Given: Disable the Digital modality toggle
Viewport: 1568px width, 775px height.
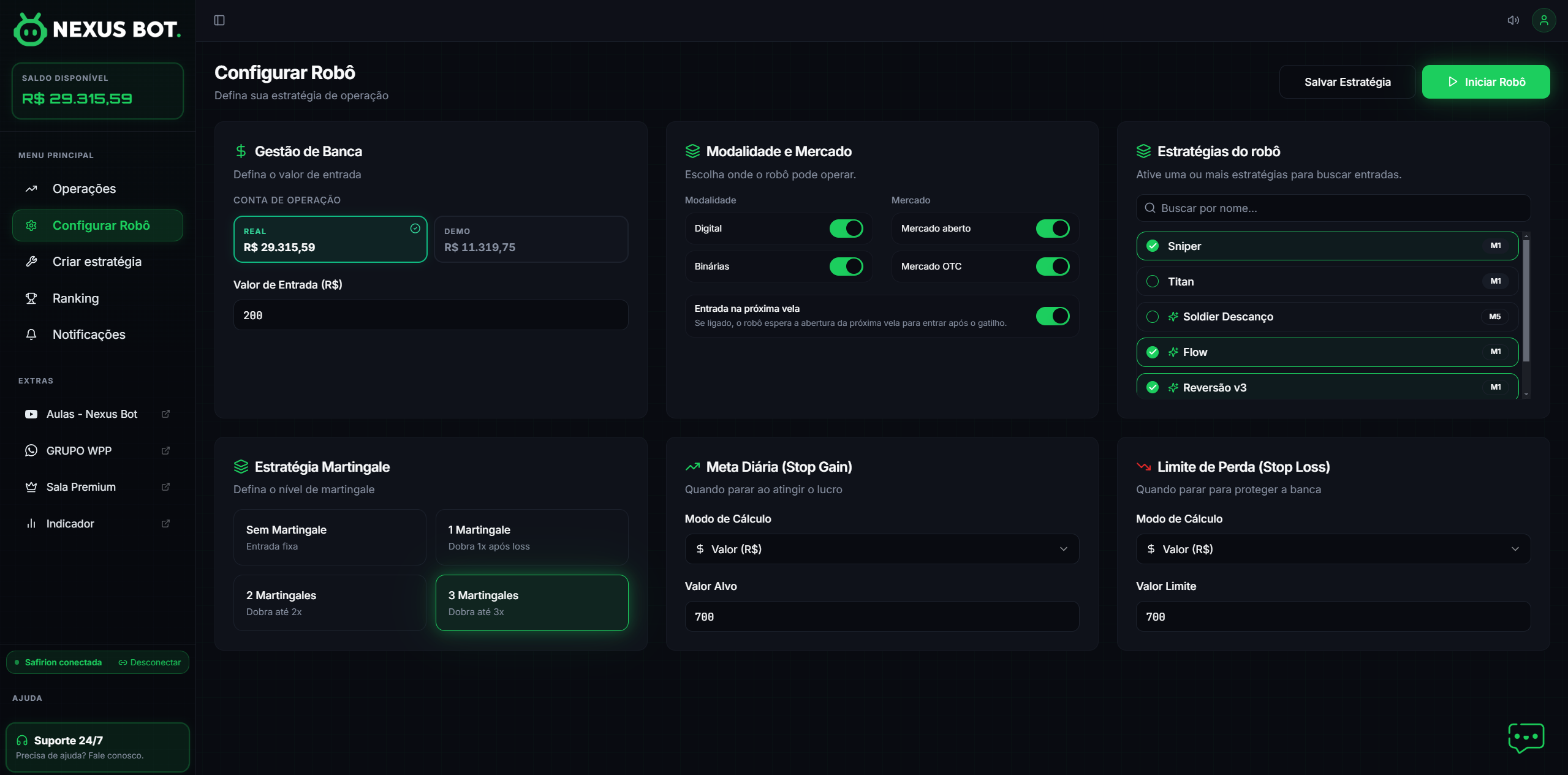Looking at the screenshot, I should pyautogui.click(x=846, y=229).
